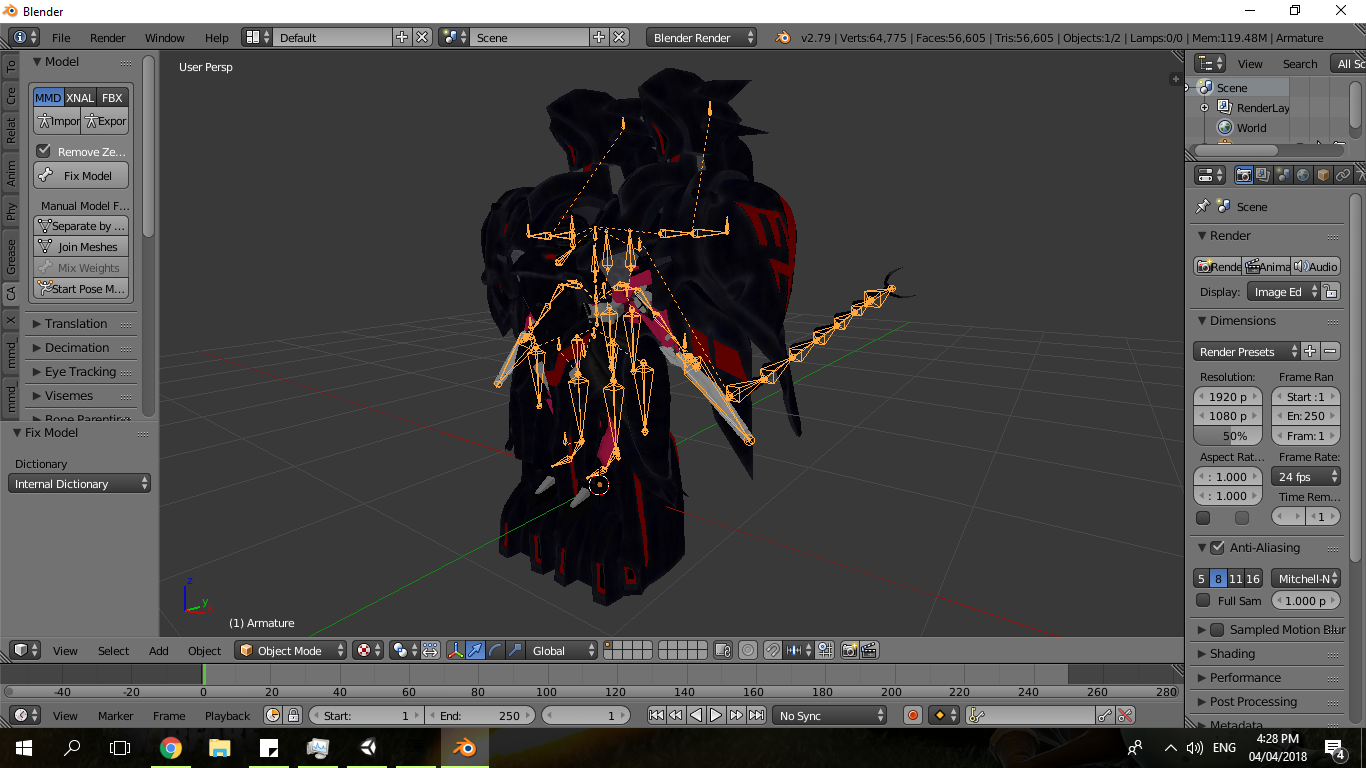1366x768 pixels.
Task: Open the pivot point menu
Action: [404, 650]
